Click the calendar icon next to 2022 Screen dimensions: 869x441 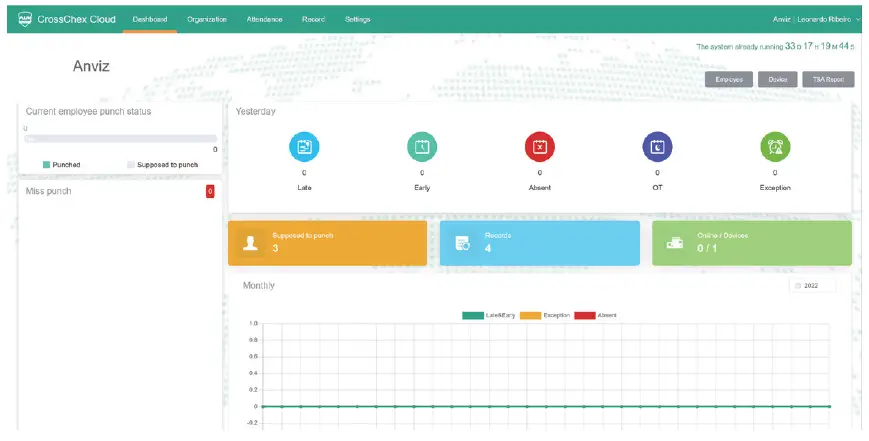tap(798, 286)
